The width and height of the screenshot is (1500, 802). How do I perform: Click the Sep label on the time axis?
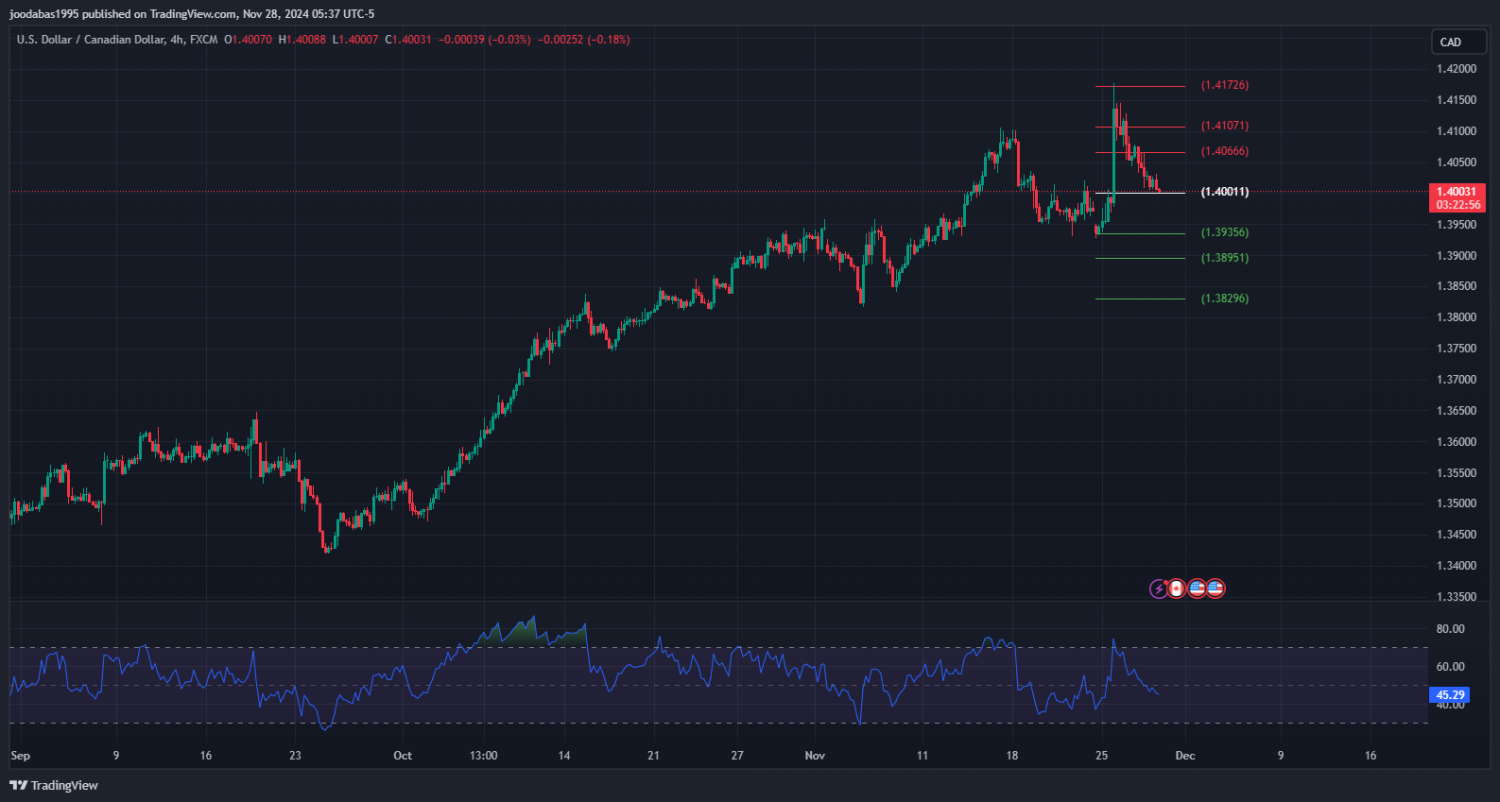(20, 757)
